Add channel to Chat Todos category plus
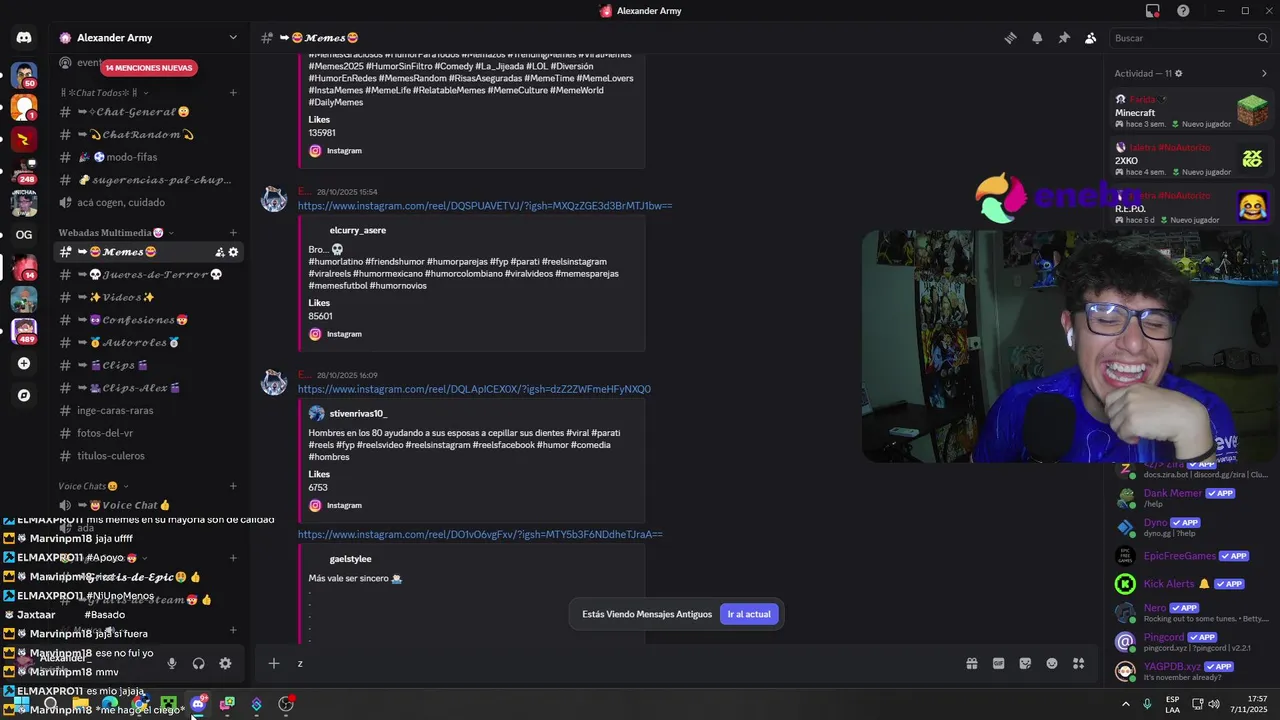The width and height of the screenshot is (1280, 720). click(x=233, y=93)
